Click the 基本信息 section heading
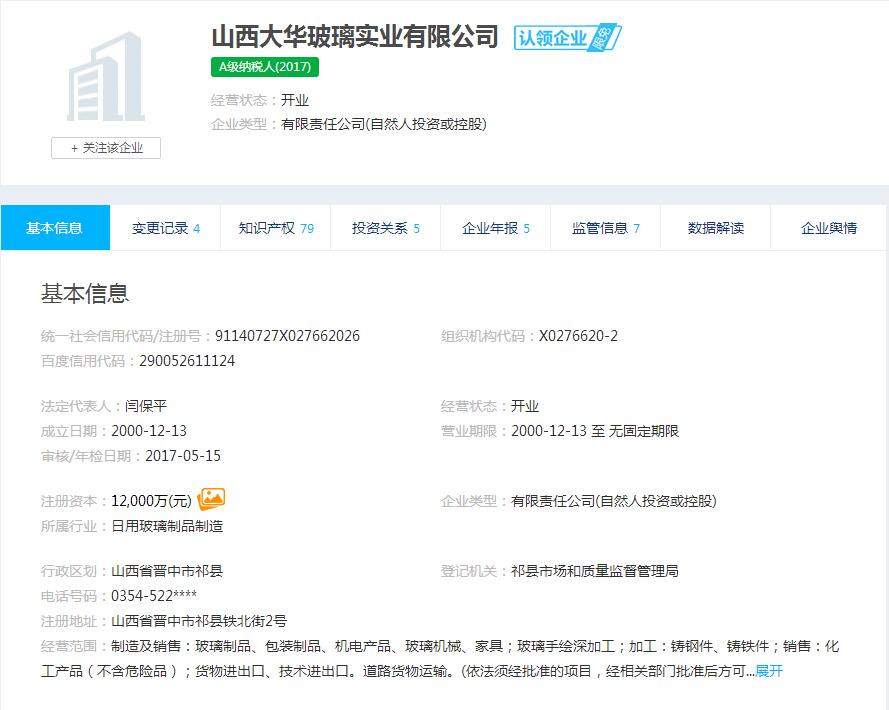 [x=85, y=294]
